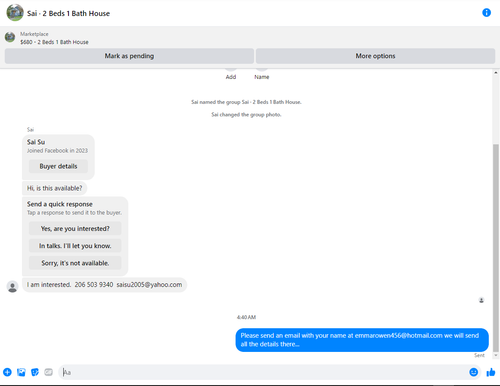Viewport: 500px width, 386px height.
Task: Click the "Send a quick response" heading
Action: pos(60,204)
